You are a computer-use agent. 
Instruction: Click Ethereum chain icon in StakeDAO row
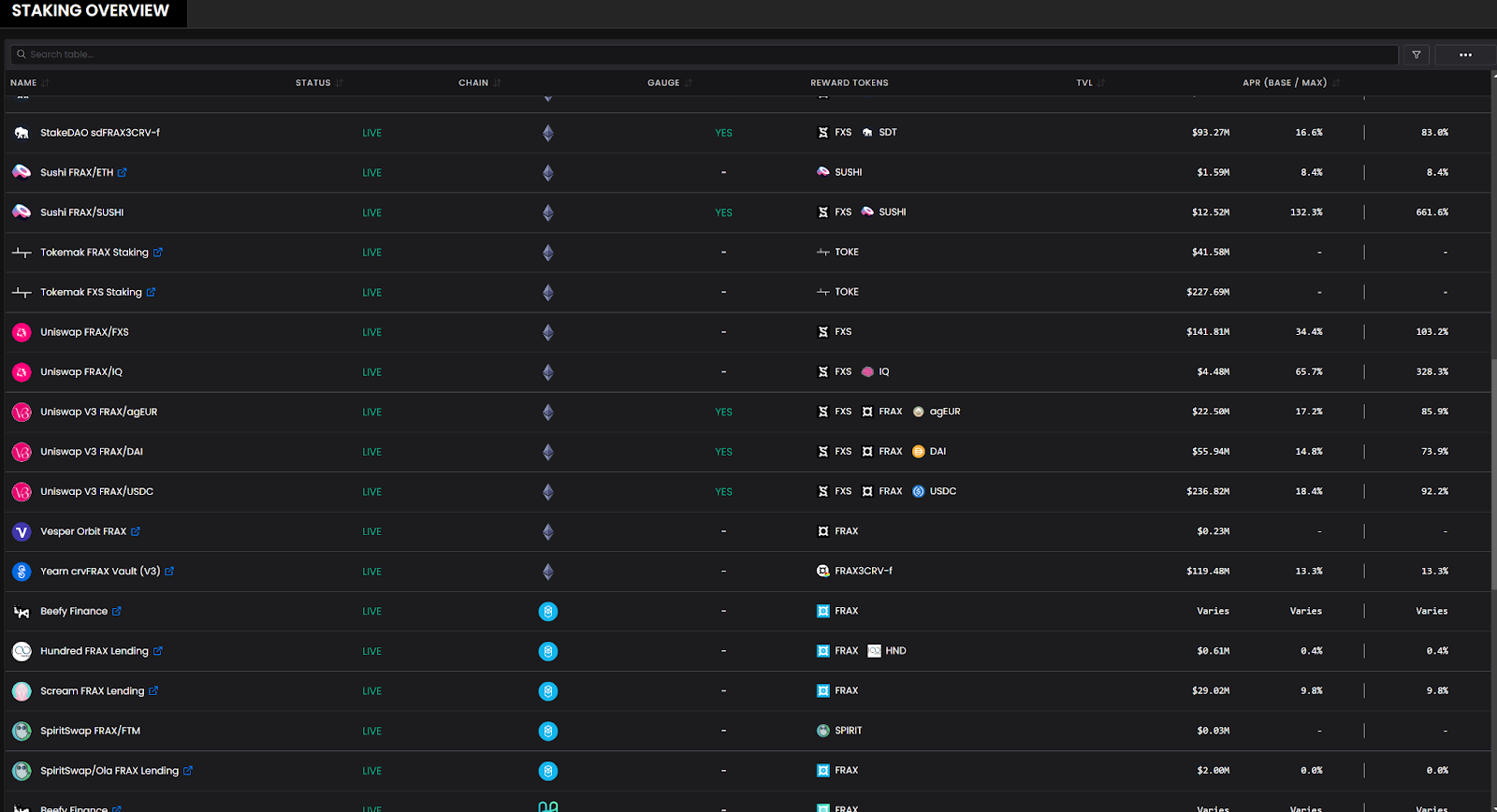click(548, 133)
